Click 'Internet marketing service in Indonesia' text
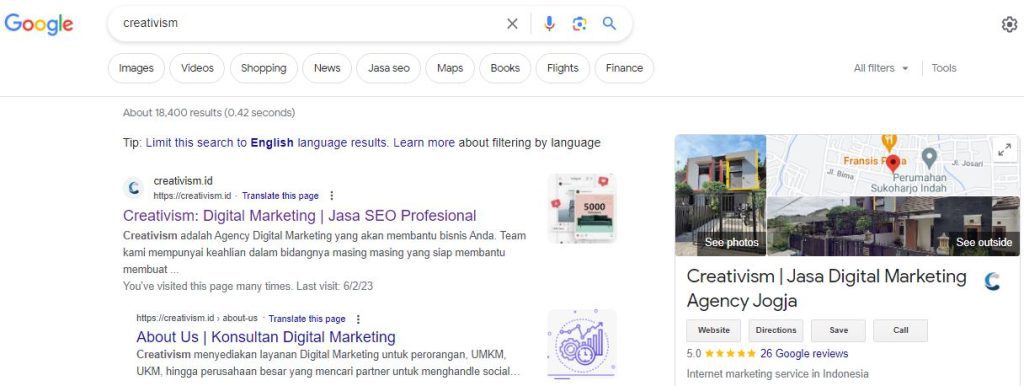The width and height of the screenshot is (1024, 386). tap(778, 374)
